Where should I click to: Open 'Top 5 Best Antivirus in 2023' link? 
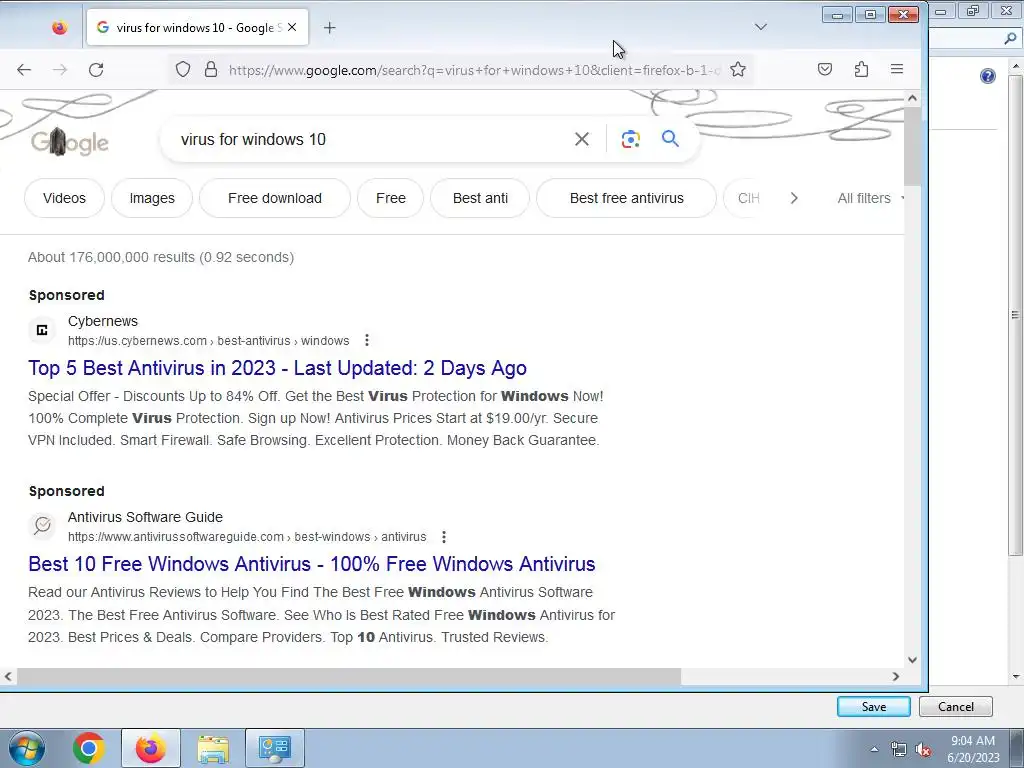[278, 368]
